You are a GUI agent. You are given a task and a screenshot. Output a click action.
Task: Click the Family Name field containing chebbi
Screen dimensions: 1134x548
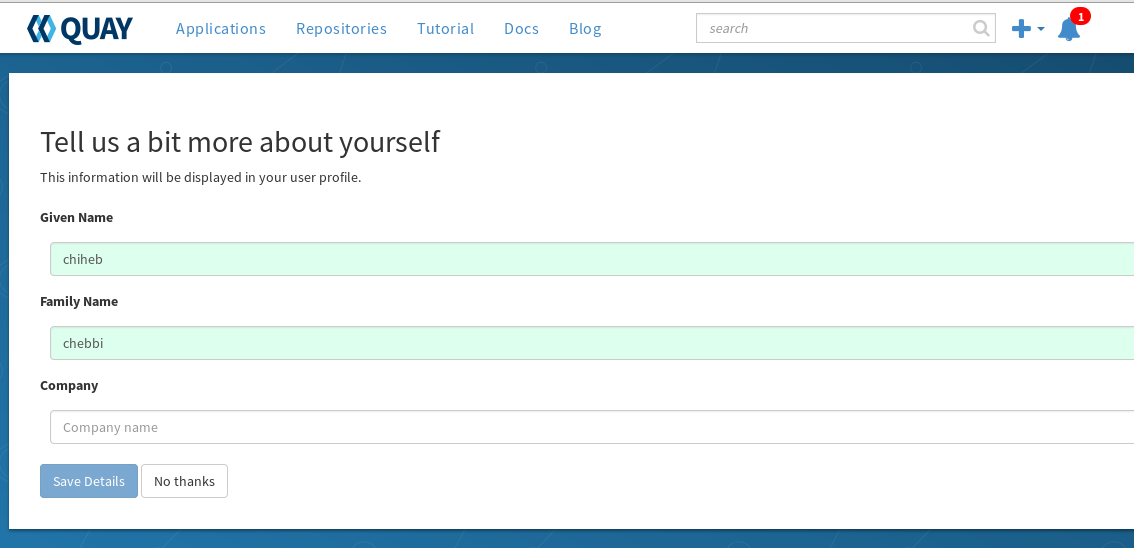click(x=592, y=343)
